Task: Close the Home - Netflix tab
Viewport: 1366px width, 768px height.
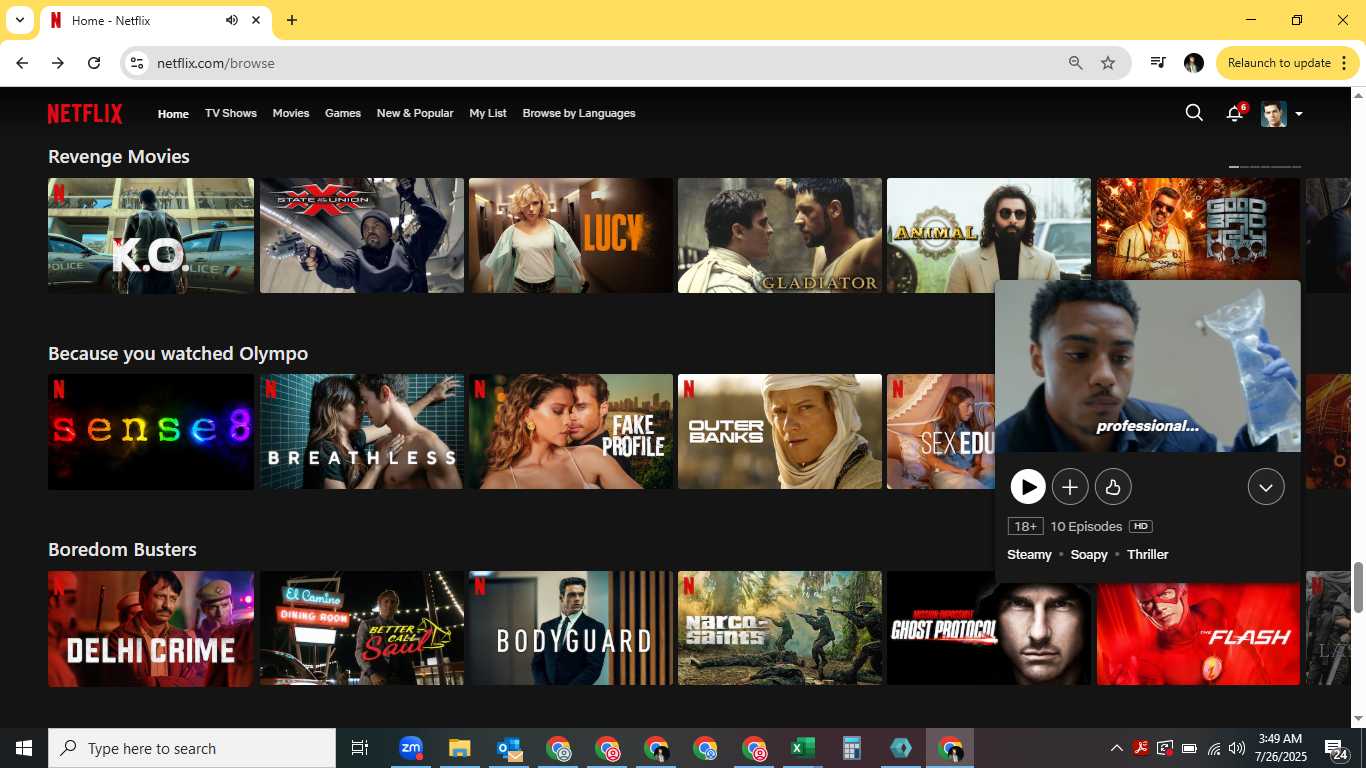Action: 256,20
